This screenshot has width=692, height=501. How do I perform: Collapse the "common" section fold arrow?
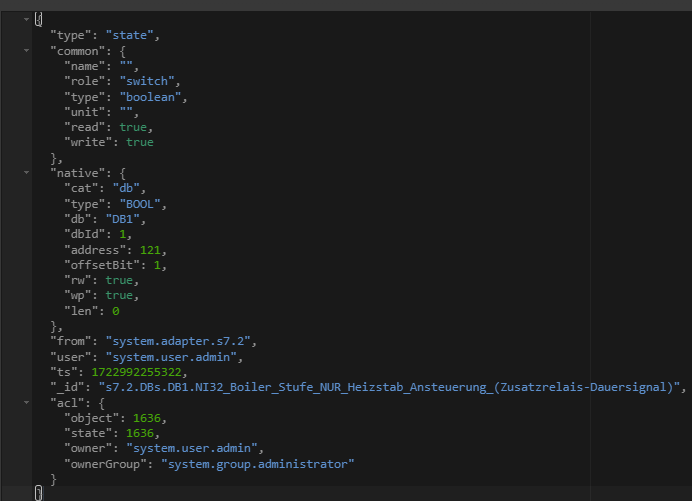tap(26, 49)
